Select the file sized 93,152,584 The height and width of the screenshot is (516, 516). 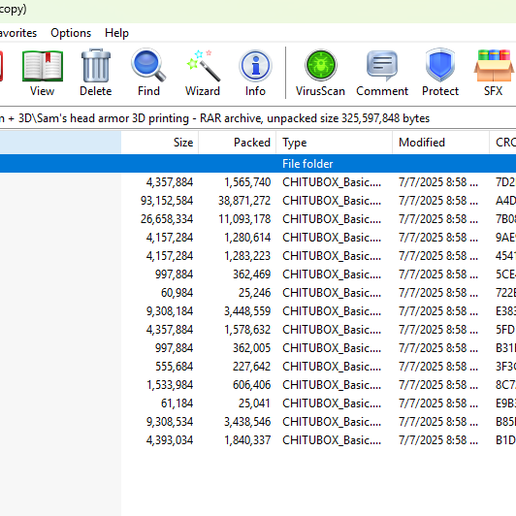(258, 201)
